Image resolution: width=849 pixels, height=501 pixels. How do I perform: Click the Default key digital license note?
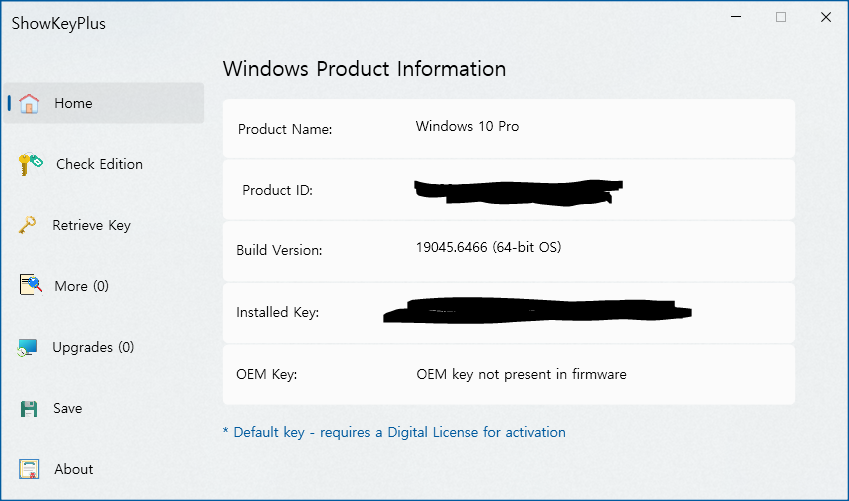pos(394,432)
